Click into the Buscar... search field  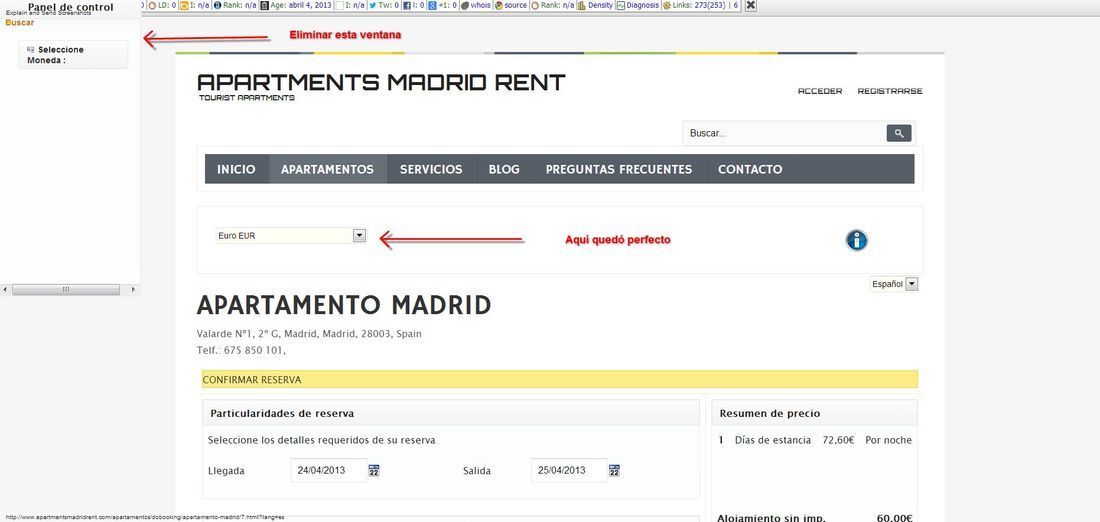point(784,133)
